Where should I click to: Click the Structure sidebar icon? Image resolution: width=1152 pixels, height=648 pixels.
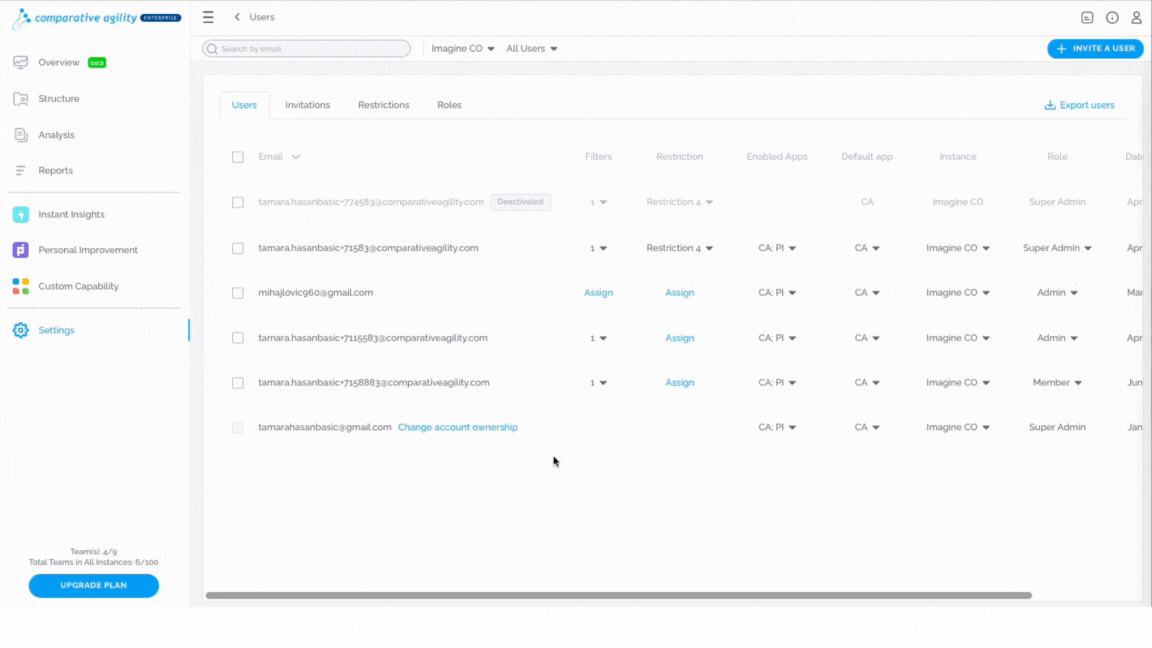click(x=21, y=98)
